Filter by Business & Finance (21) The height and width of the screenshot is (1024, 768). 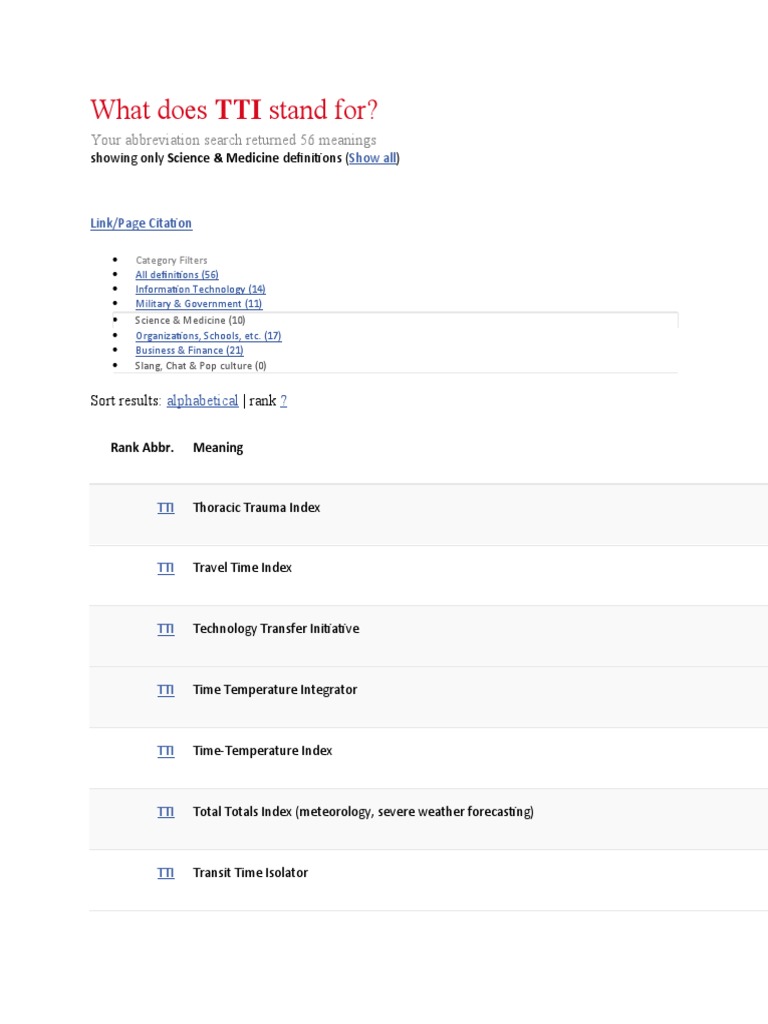click(189, 351)
